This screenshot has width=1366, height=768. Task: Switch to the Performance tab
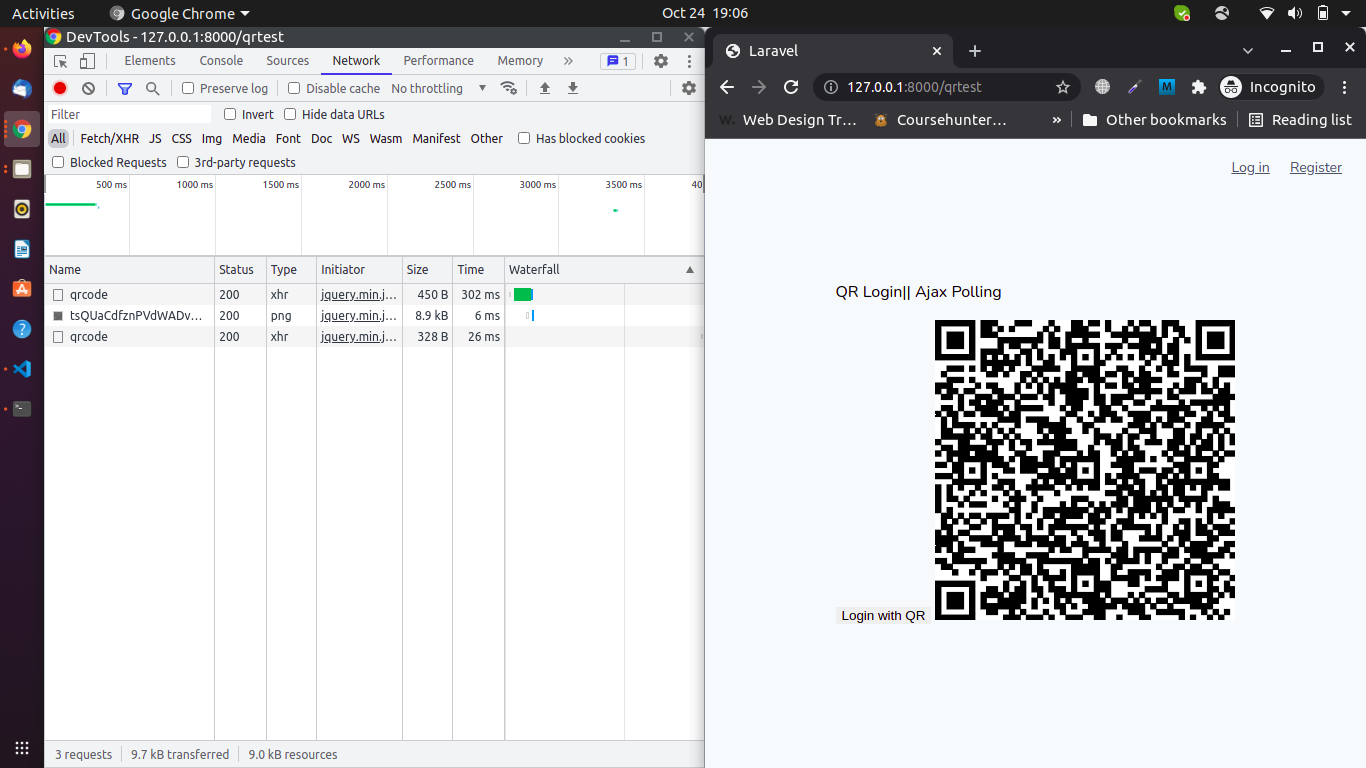coord(438,61)
